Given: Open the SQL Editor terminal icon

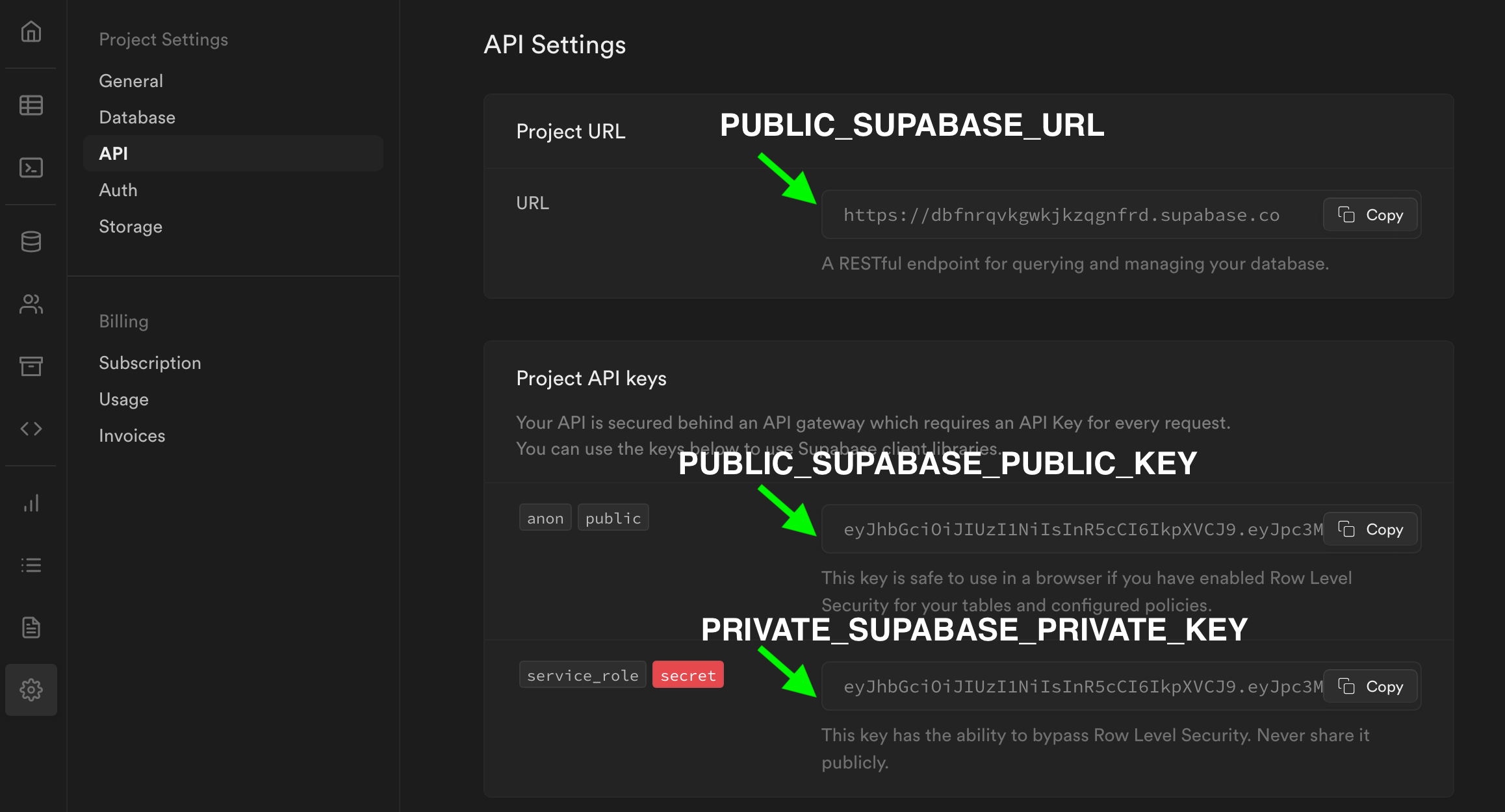Looking at the screenshot, I should [31, 168].
